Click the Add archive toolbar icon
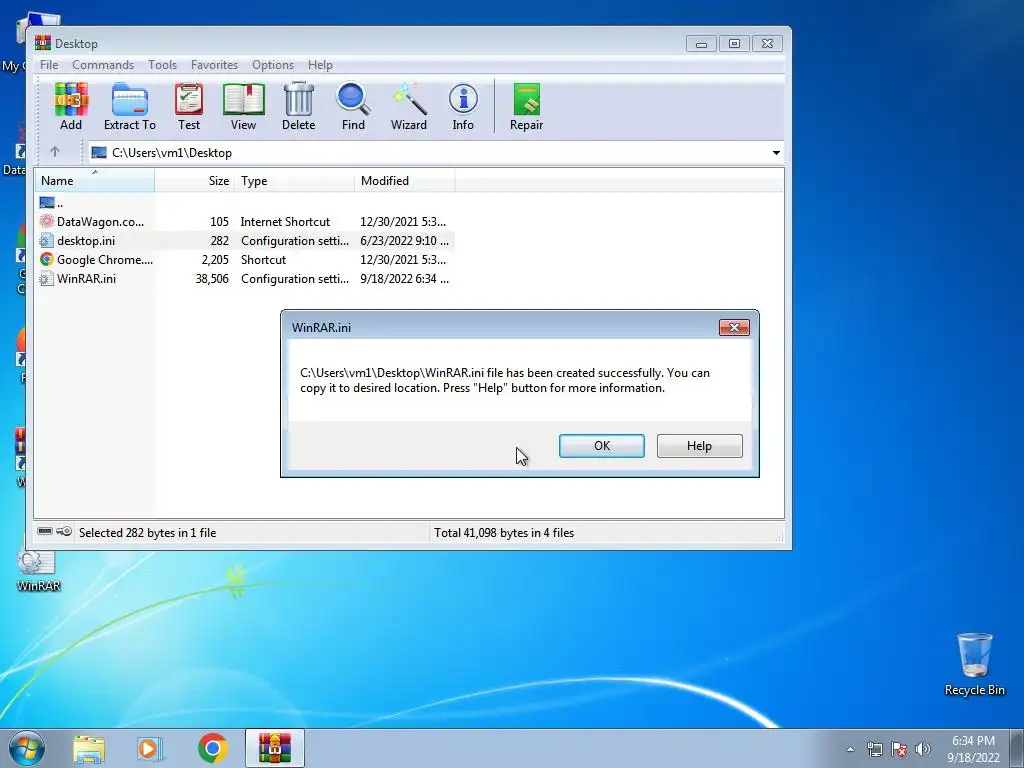This screenshot has width=1024, height=768. [x=71, y=99]
